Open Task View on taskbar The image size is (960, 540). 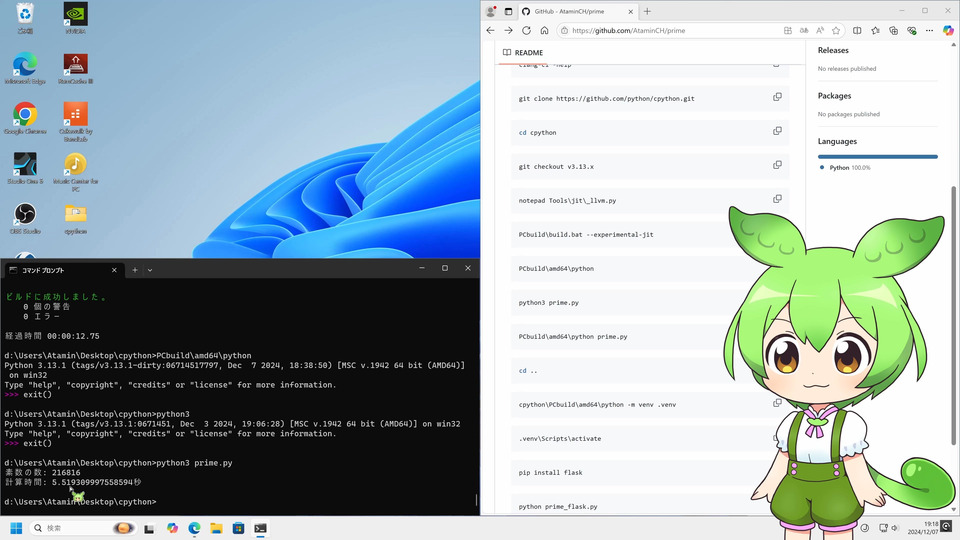[x=149, y=528]
